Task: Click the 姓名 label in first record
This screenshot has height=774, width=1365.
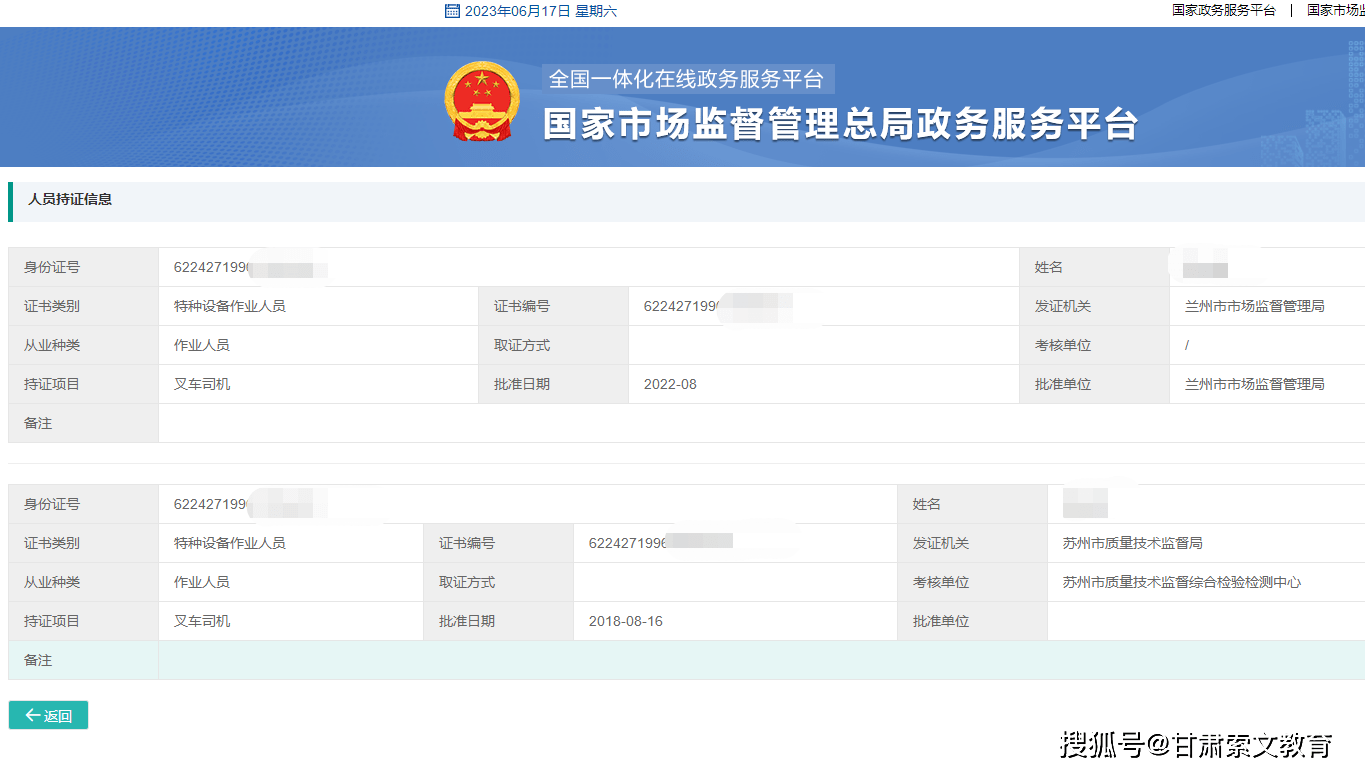Action: tap(1049, 267)
